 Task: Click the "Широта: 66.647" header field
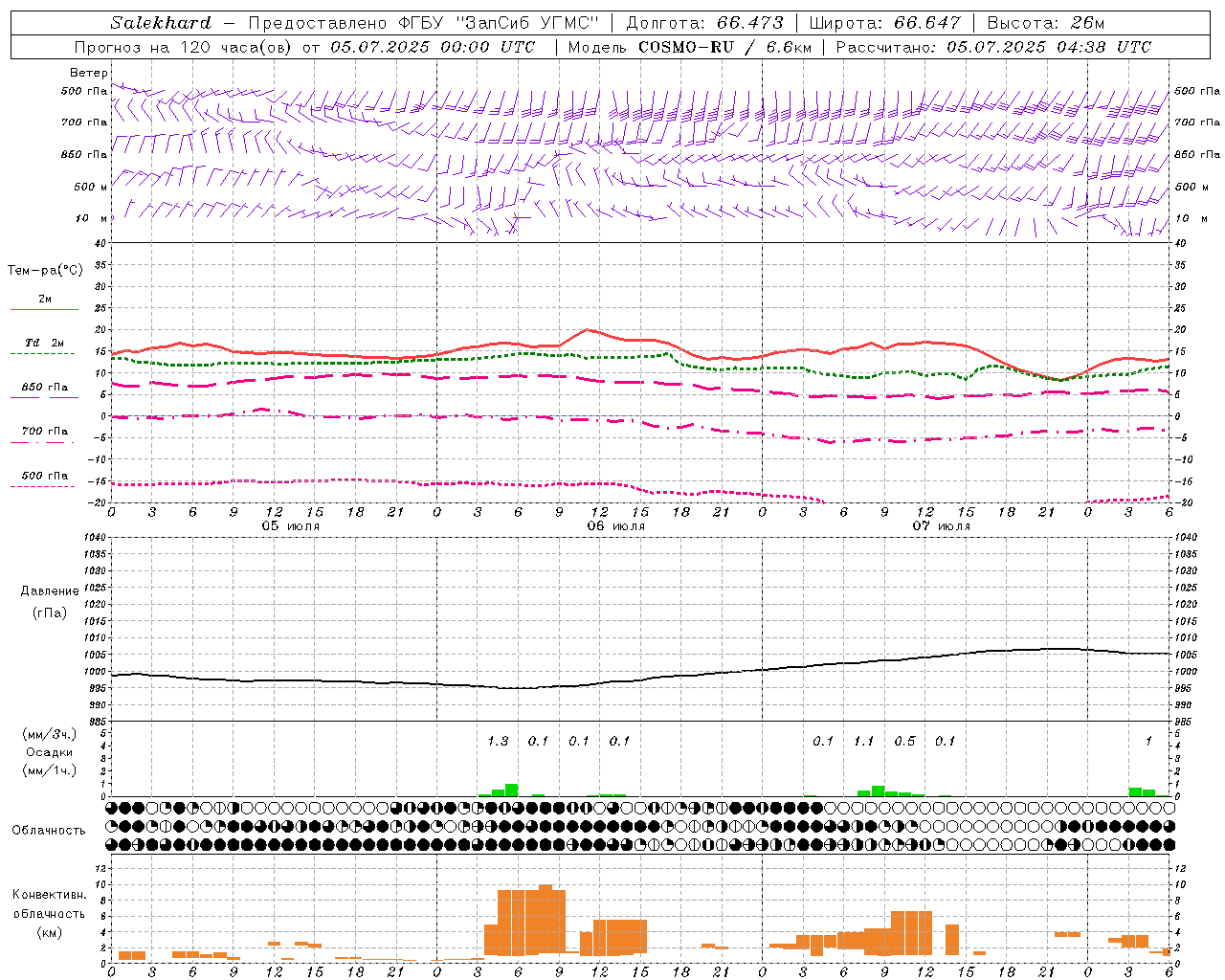click(x=884, y=23)
